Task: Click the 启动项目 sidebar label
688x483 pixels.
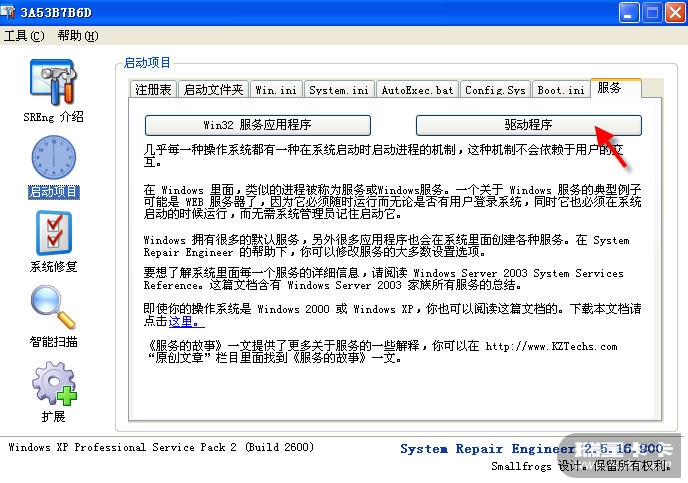Action: point(54,192)
